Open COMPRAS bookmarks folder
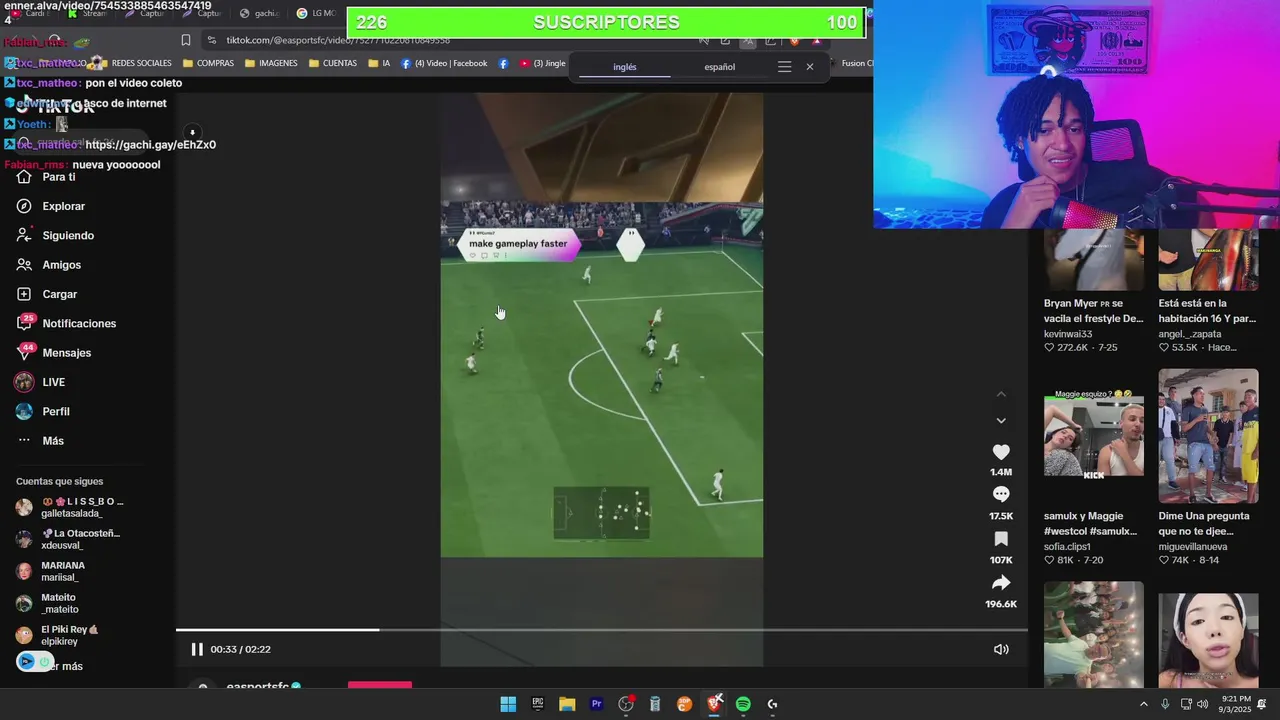Screen dimensions: 1280x720 click(x=208, y=63)
